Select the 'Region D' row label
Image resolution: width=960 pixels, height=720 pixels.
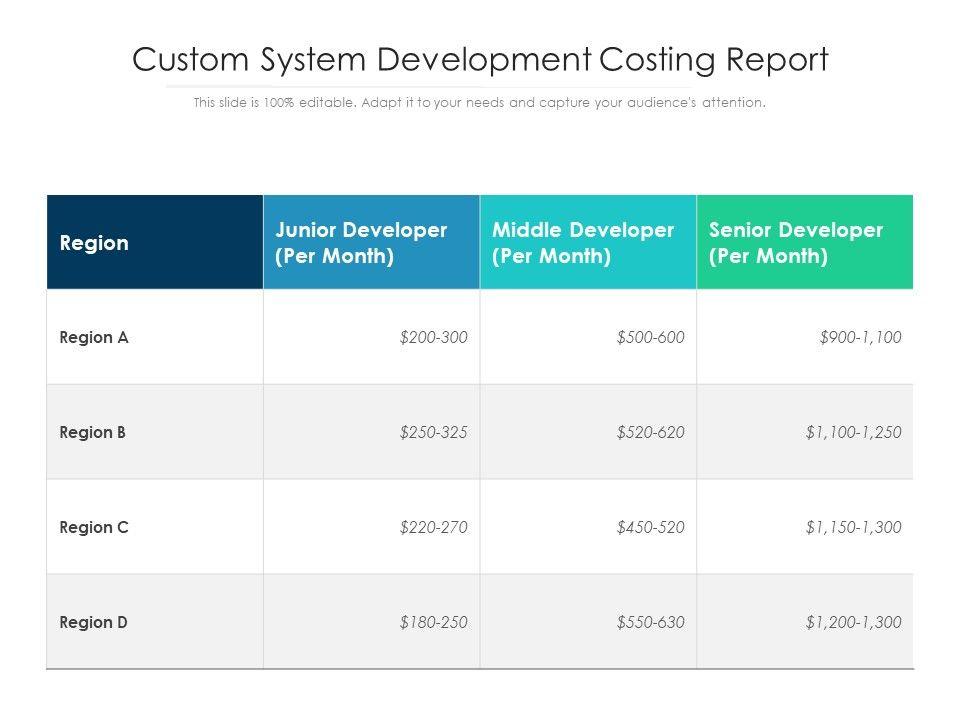pyautogui.click(x=94, y=622)
